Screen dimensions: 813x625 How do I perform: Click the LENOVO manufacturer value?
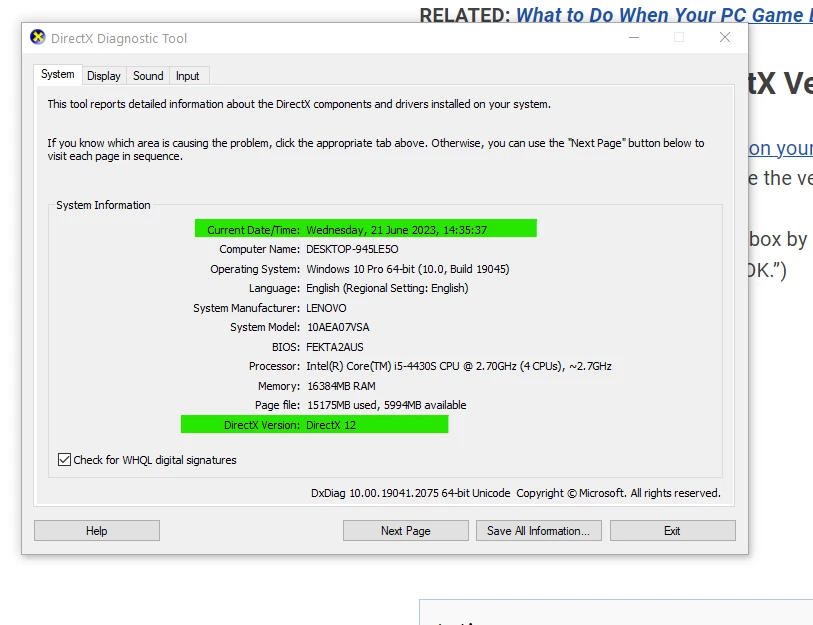(326, 308)
